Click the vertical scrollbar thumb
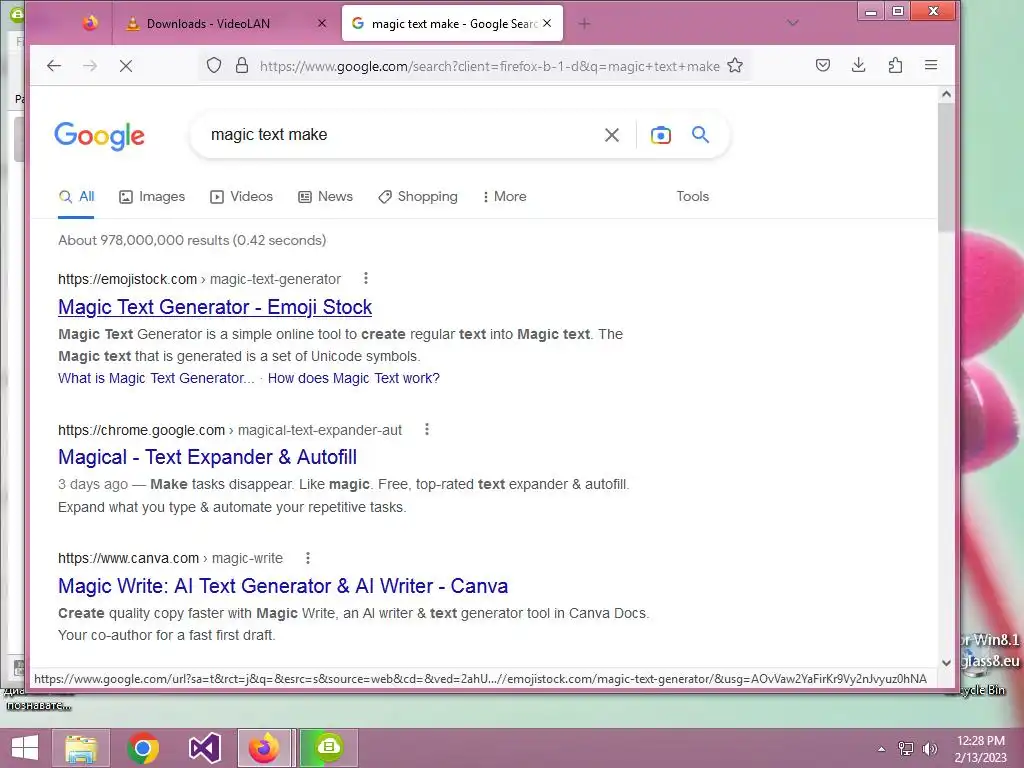Viewport: 1024px width, 768px height. point(946,167)
